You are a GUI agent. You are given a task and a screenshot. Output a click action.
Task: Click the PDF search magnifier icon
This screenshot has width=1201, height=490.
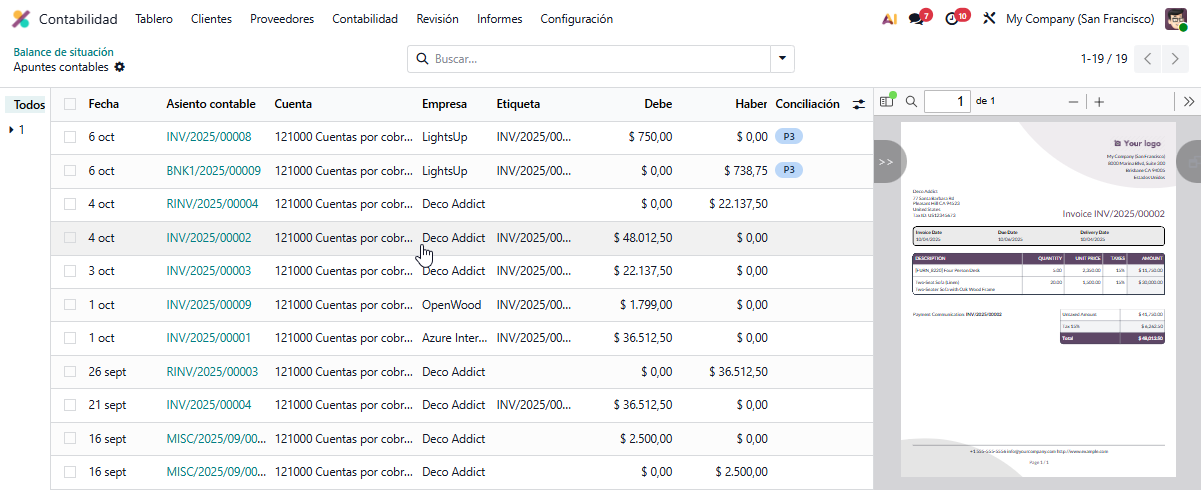click(x=911, y=101)
